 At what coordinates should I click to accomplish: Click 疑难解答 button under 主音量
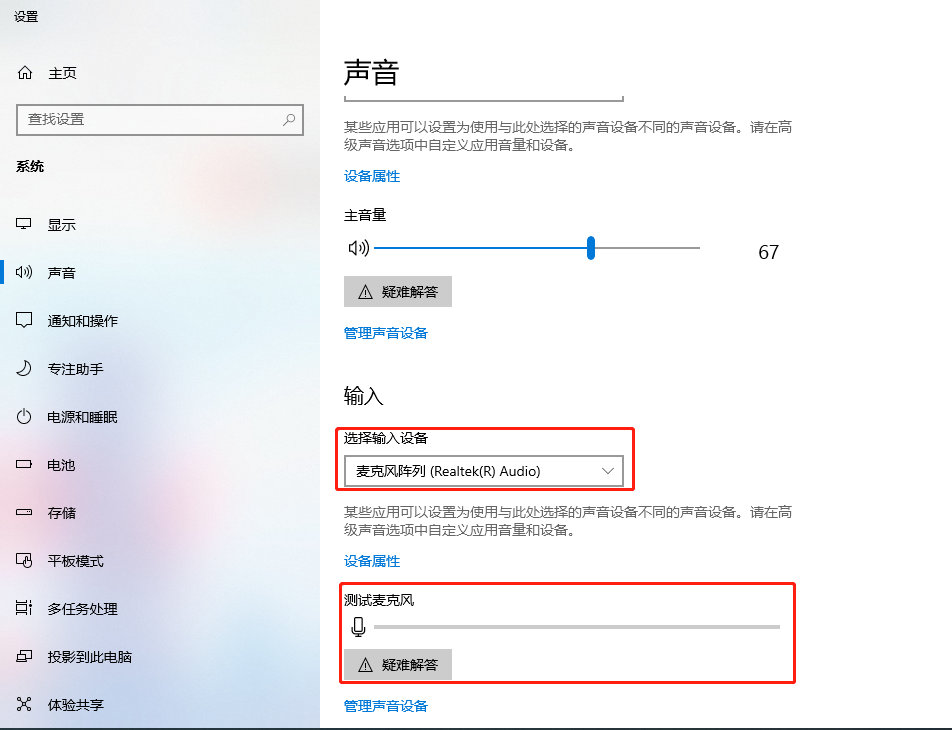(x=398, y=292)
